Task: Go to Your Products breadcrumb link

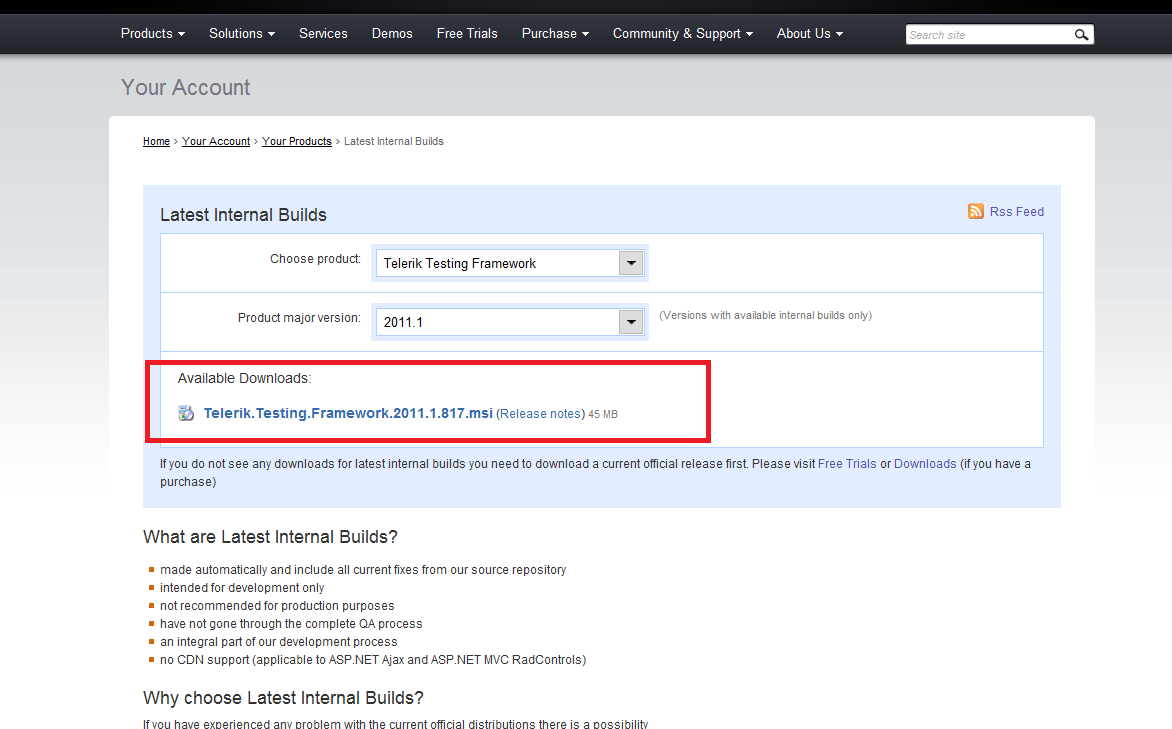Action: pos(297,141)
